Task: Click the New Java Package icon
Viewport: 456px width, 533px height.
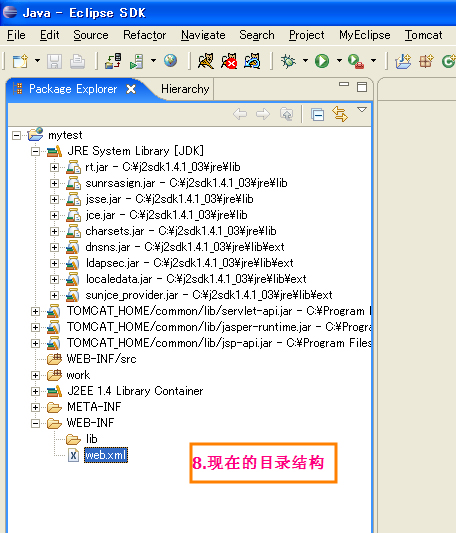Action: point(426,62)
